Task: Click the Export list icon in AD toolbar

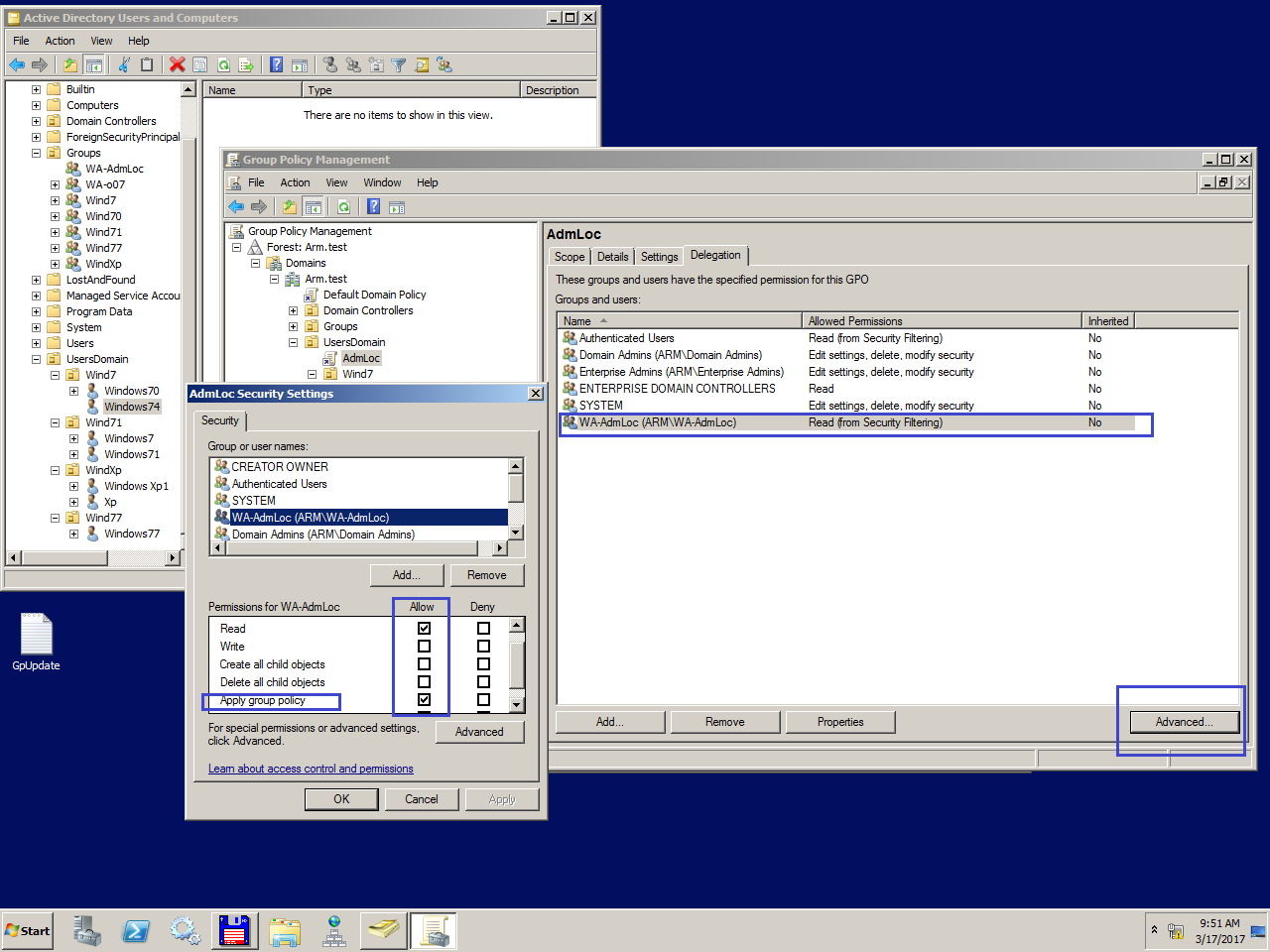Action: click(x=246, y=64)
